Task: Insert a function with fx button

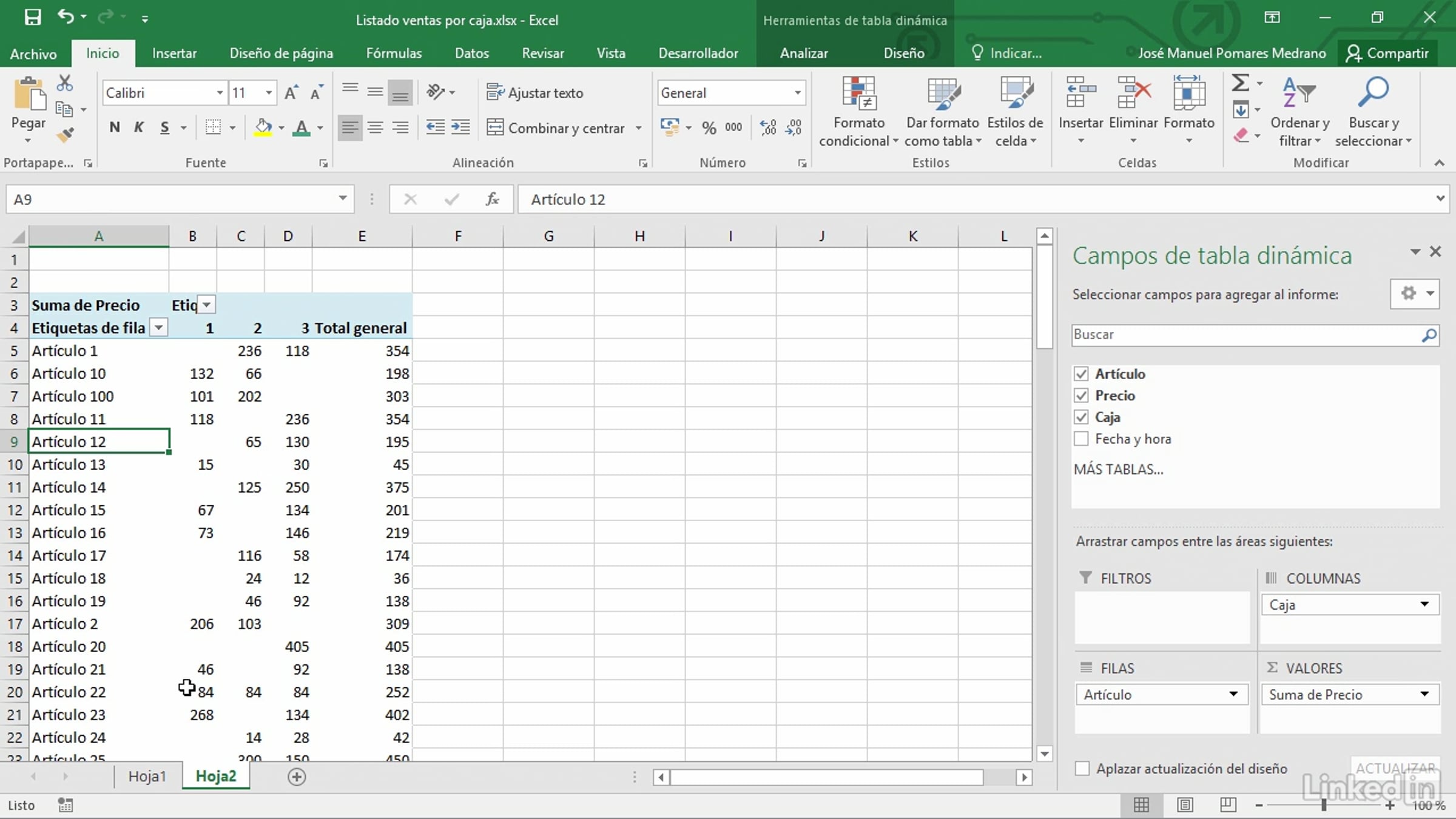Action: pos(492,199)
